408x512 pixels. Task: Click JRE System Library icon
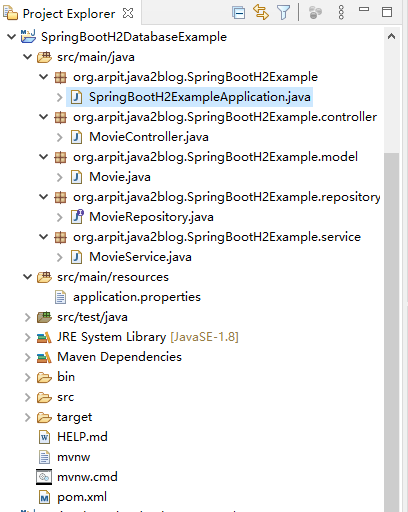pos(44,338)
